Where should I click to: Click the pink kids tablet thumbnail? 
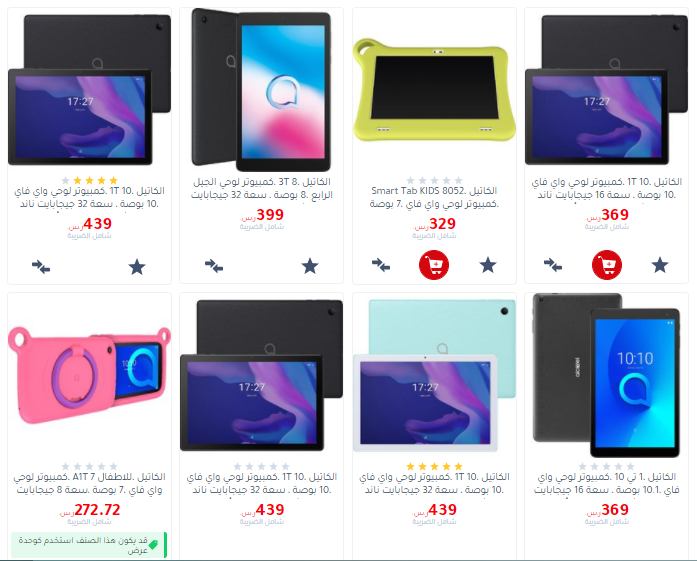point(89,376)
